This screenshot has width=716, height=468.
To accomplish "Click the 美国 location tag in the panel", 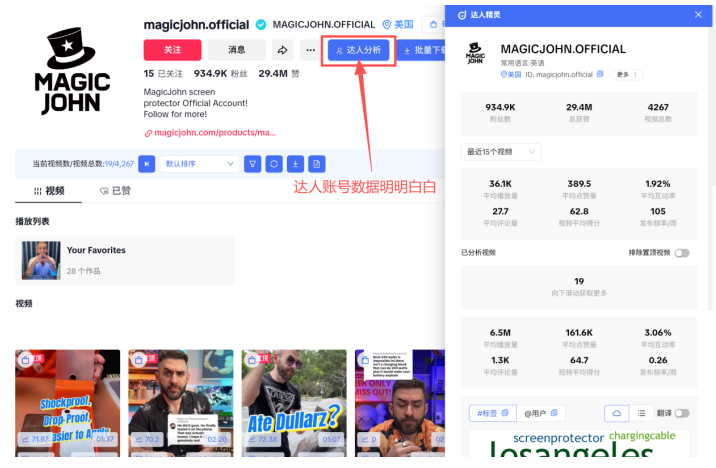I will point(511,74).
